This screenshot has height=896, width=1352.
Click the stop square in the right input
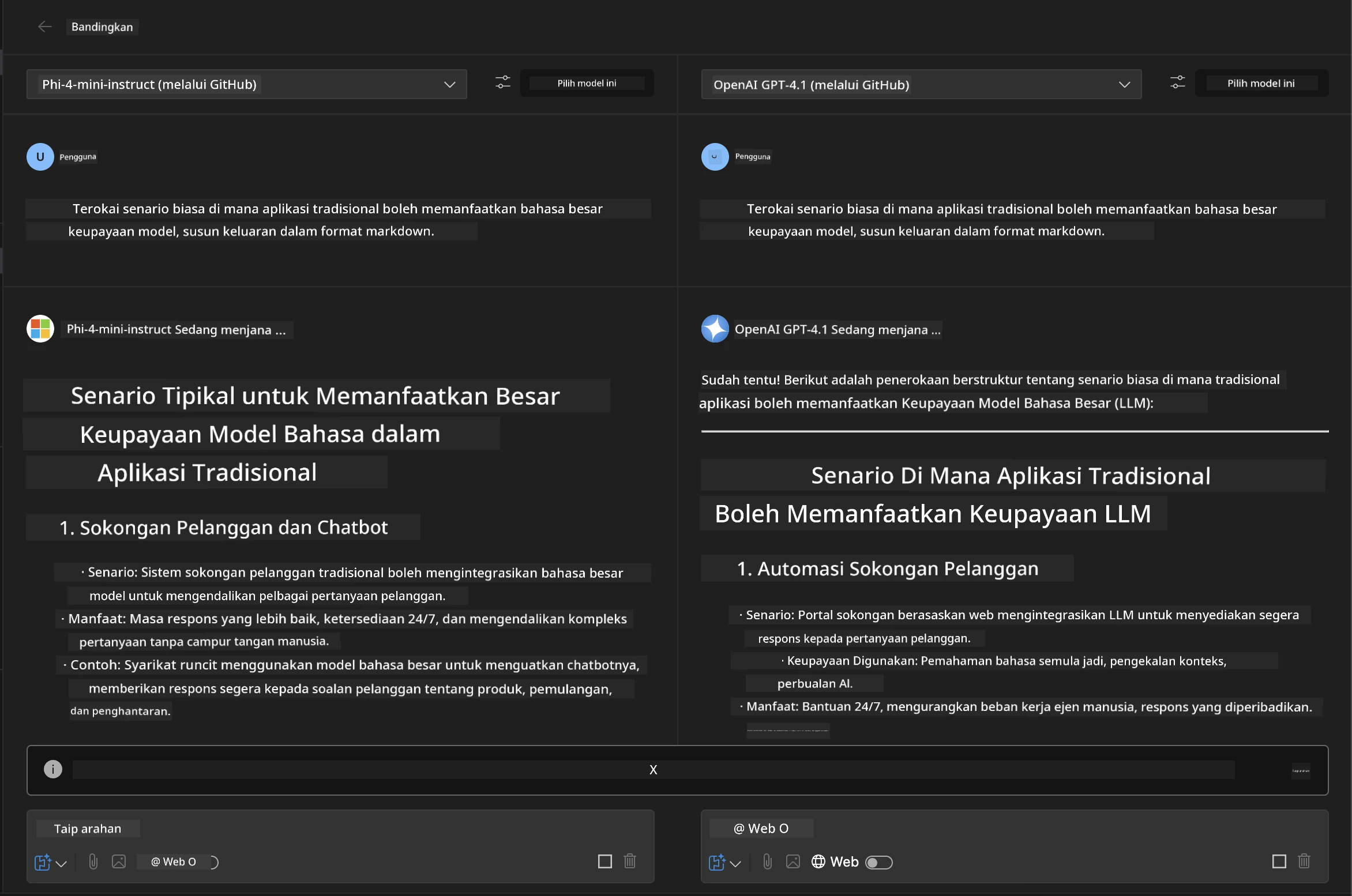(x=1279, y=861)
